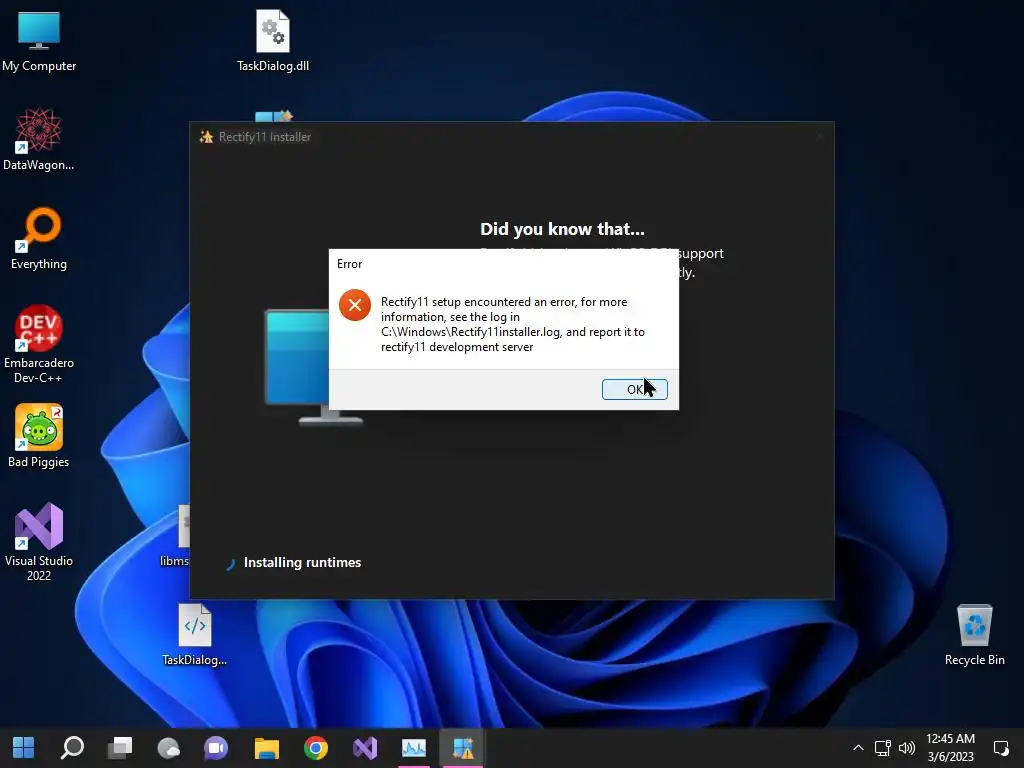Click the 'Did you know that...' heading
The height and width of the screenshot is (768, 1024).
pyautogui.click(x=562, y=229)
